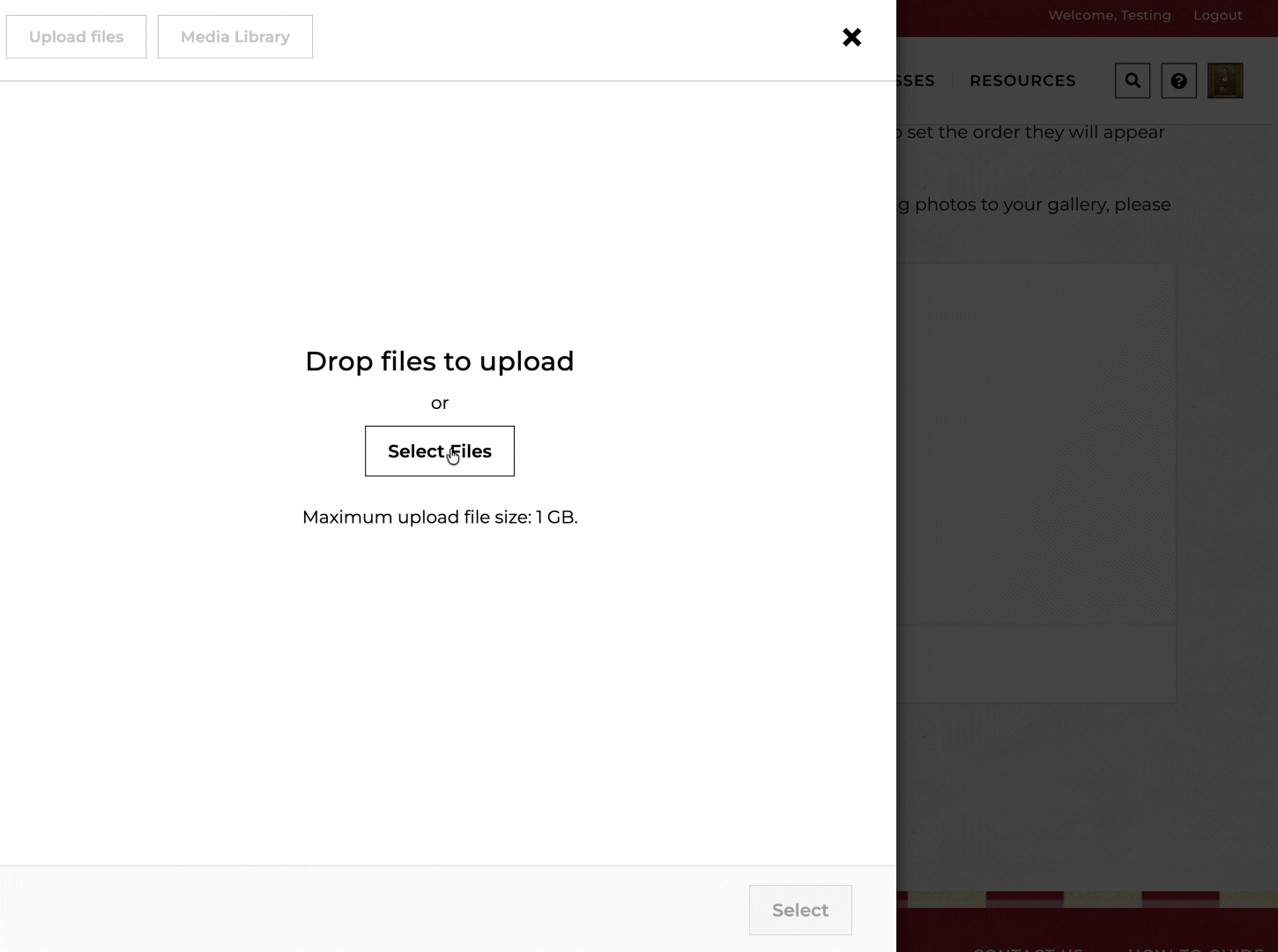1278x952 pixels.
Task: Click the Drop files to upload heading
Action: (439, 361)
